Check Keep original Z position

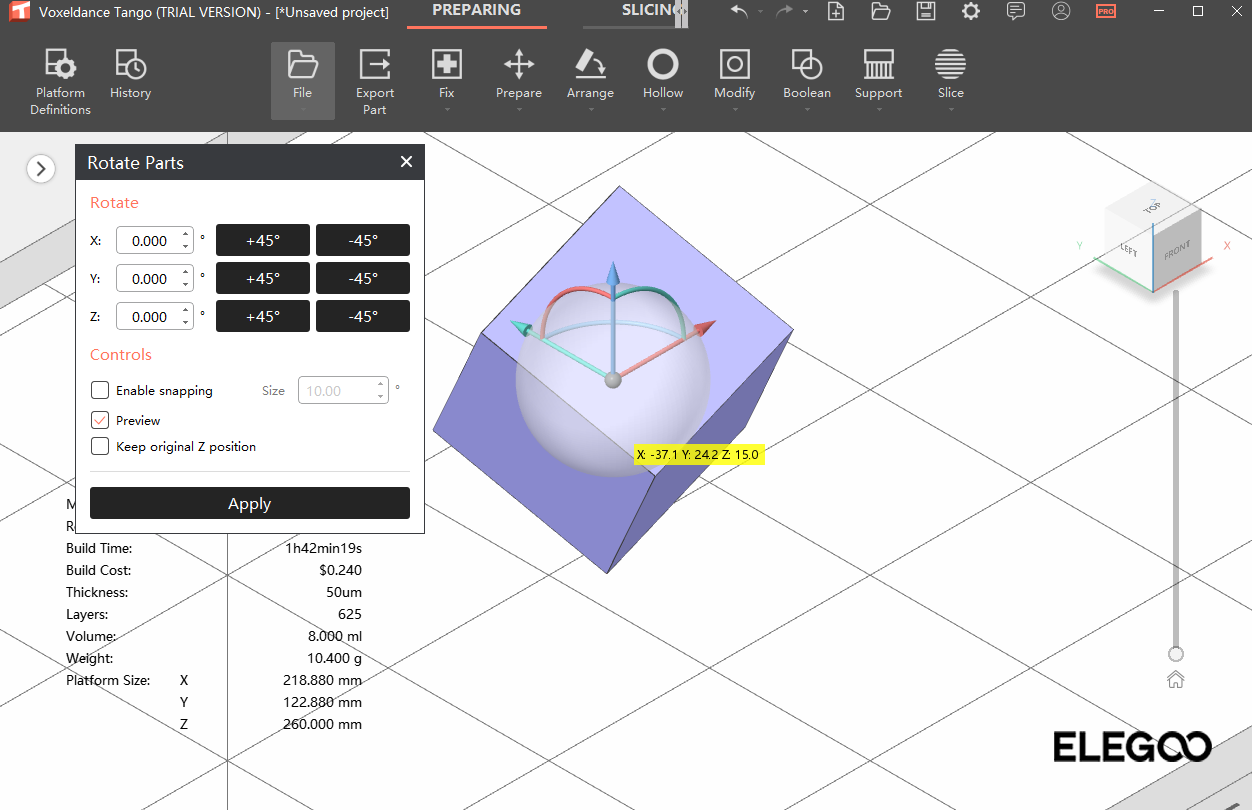click(100, 446)
